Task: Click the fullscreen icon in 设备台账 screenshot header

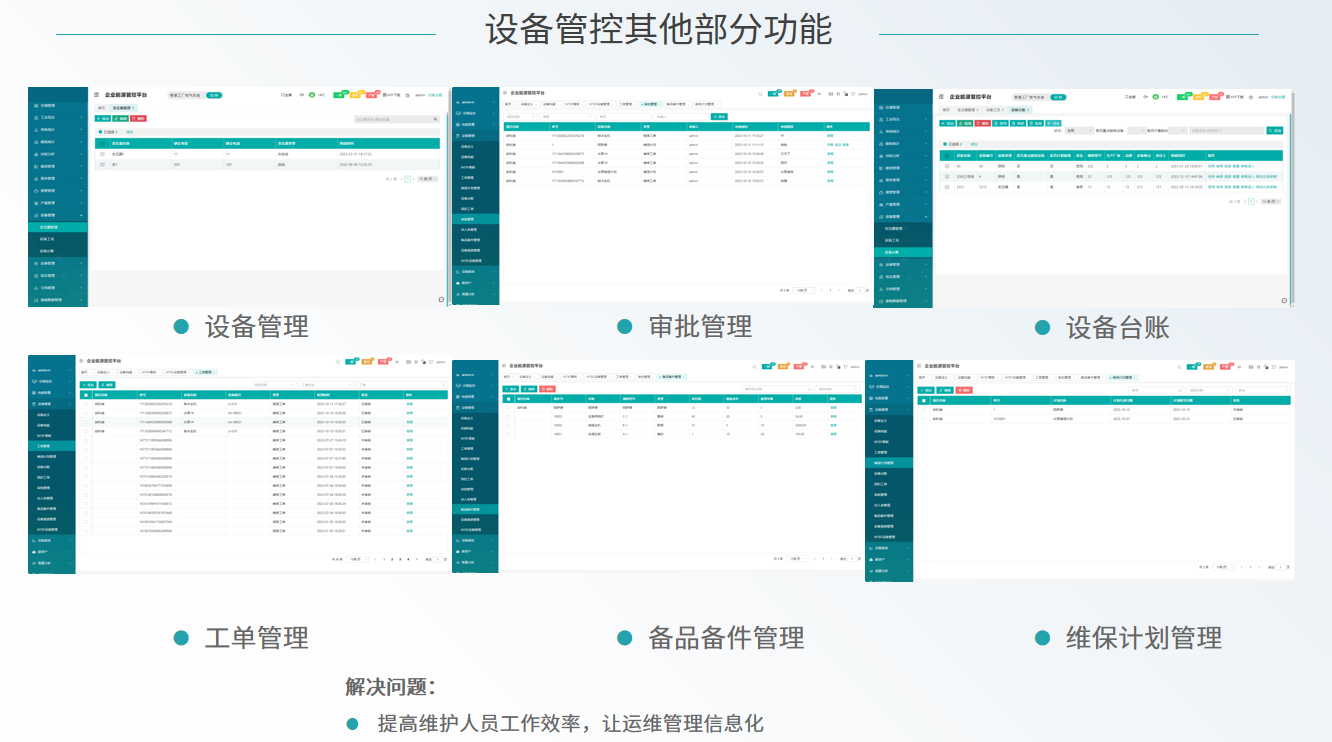Action: coord(1130,98)
